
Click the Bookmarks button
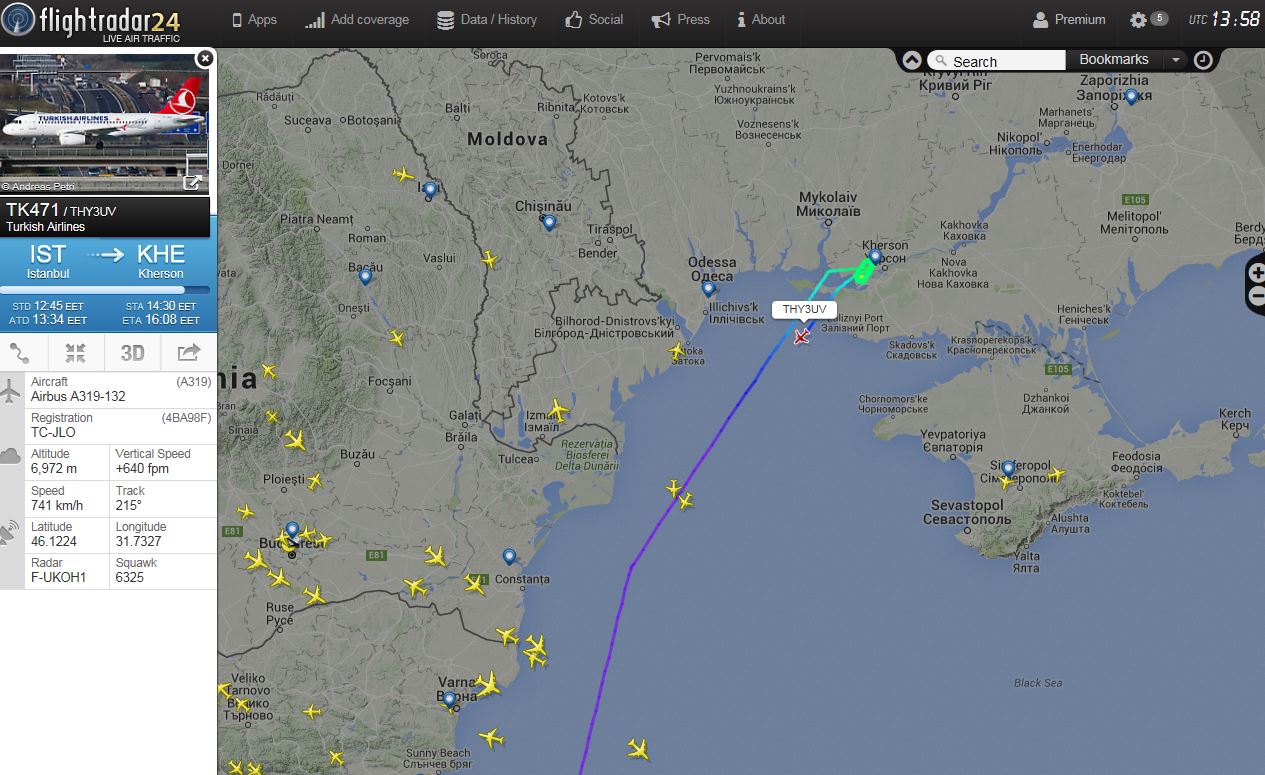pyautogui.click(x=1114, y=60)
